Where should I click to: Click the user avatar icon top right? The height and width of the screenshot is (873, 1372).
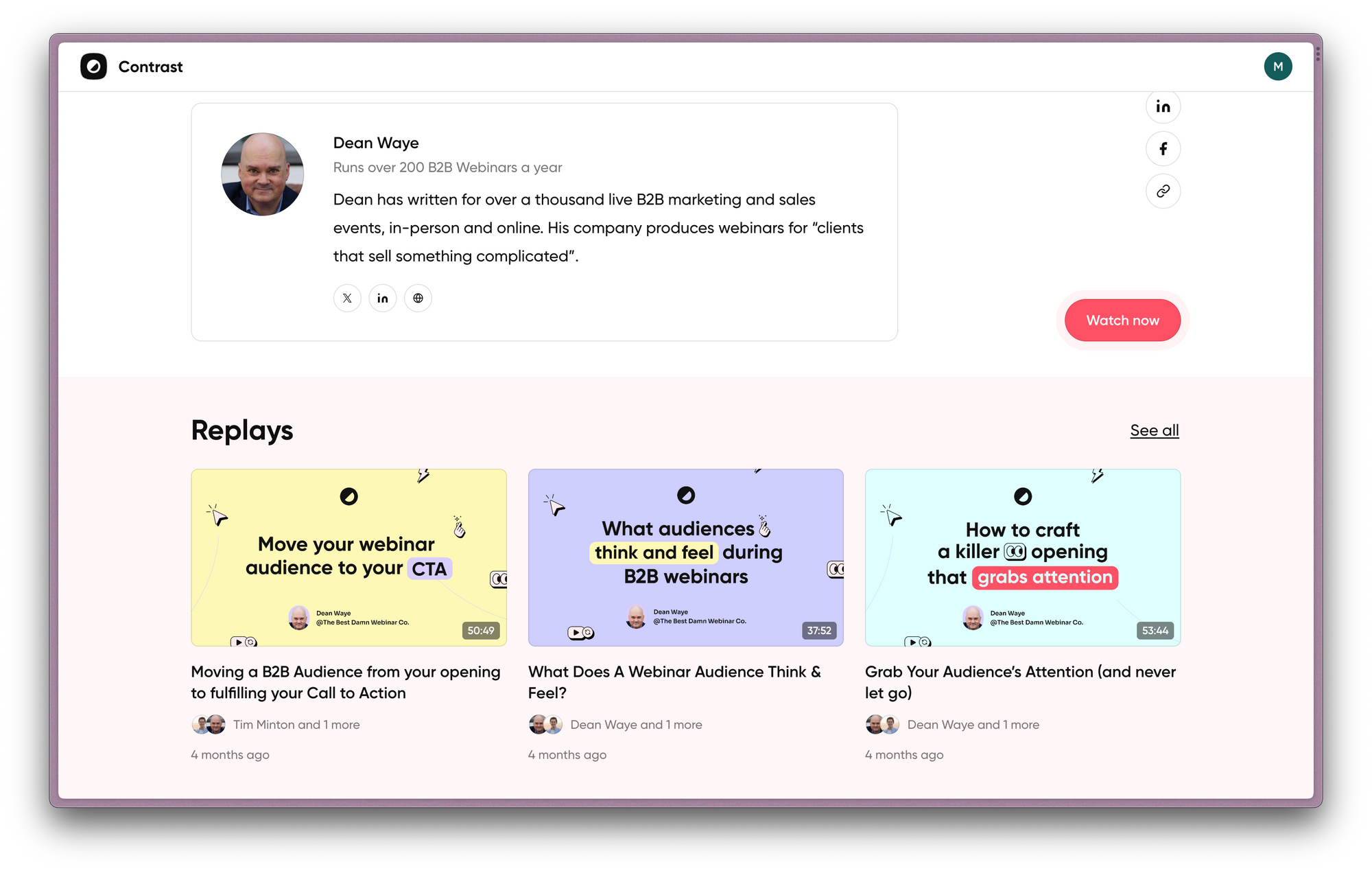[1278, 66]
